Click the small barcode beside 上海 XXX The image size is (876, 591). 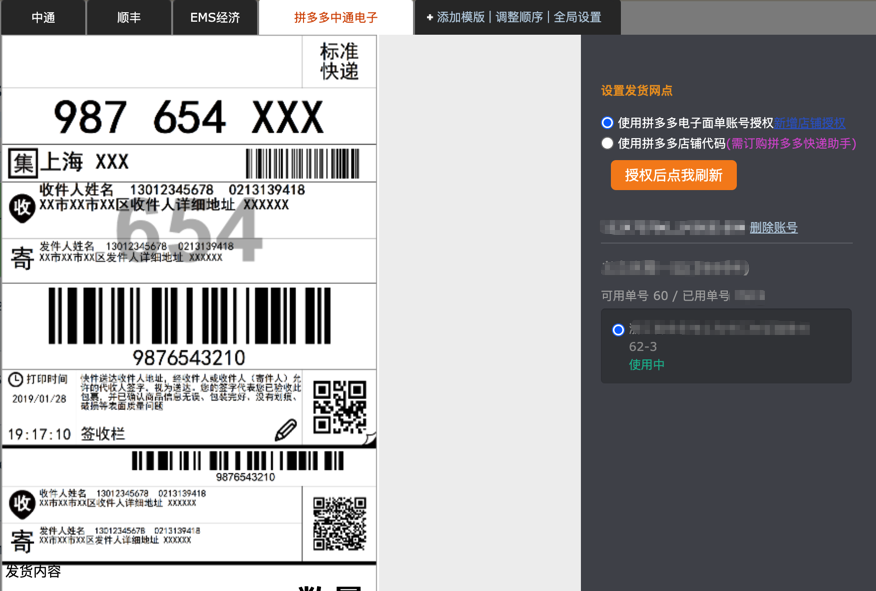[303, 164]
